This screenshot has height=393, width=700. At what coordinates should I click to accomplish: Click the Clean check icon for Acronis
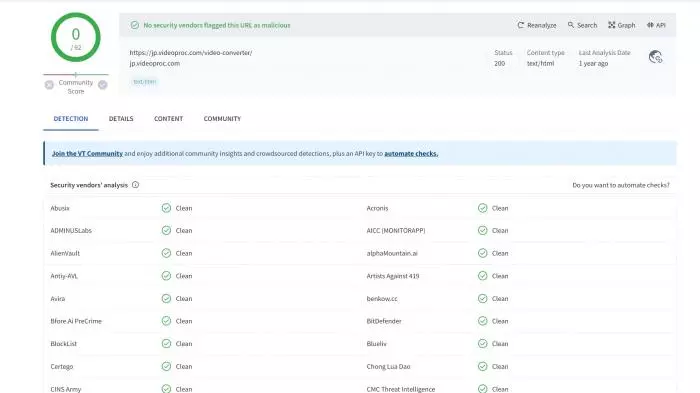pos(482,208)
